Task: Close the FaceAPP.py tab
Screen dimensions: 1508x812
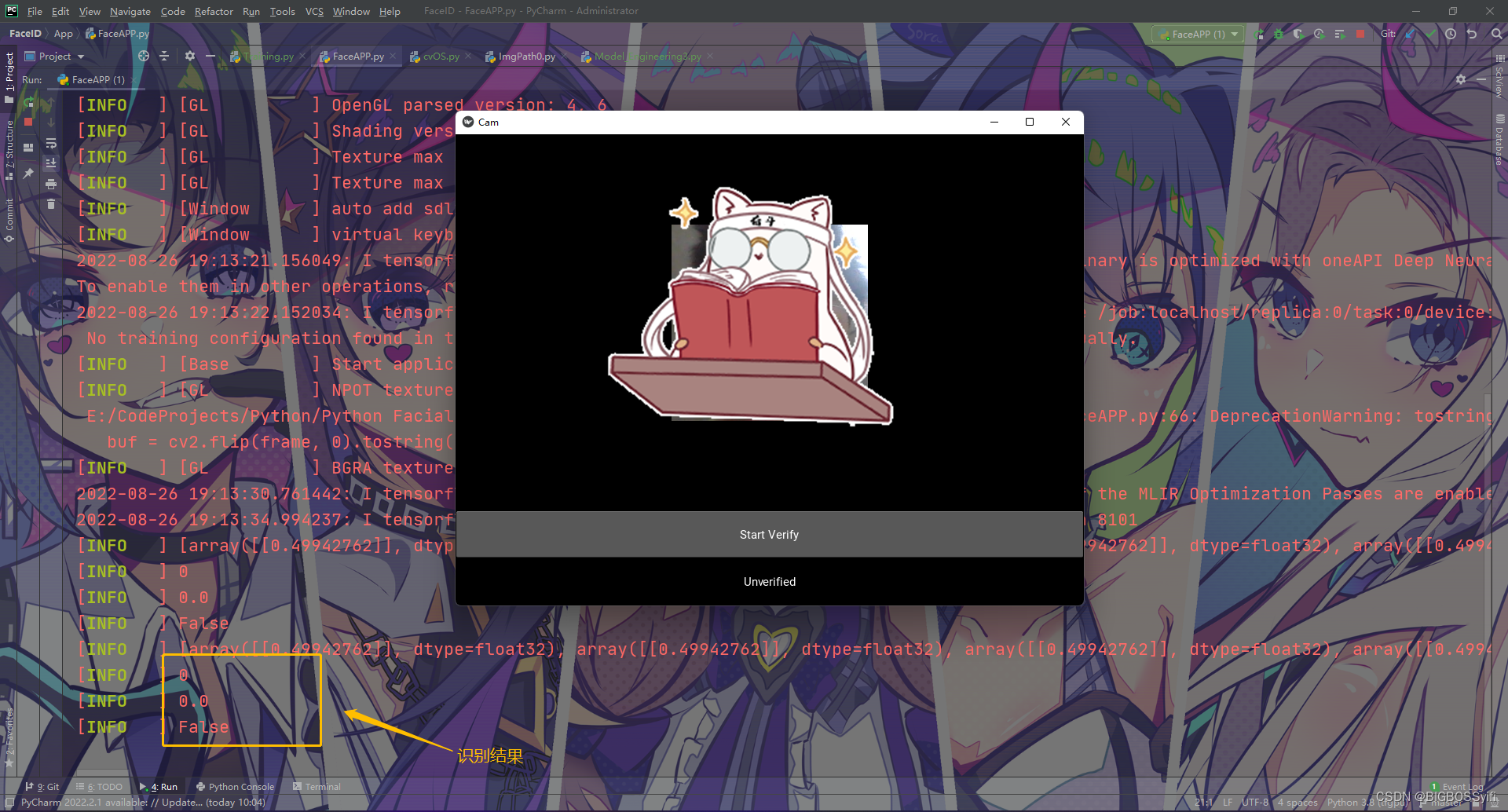Action: (393, 57)
